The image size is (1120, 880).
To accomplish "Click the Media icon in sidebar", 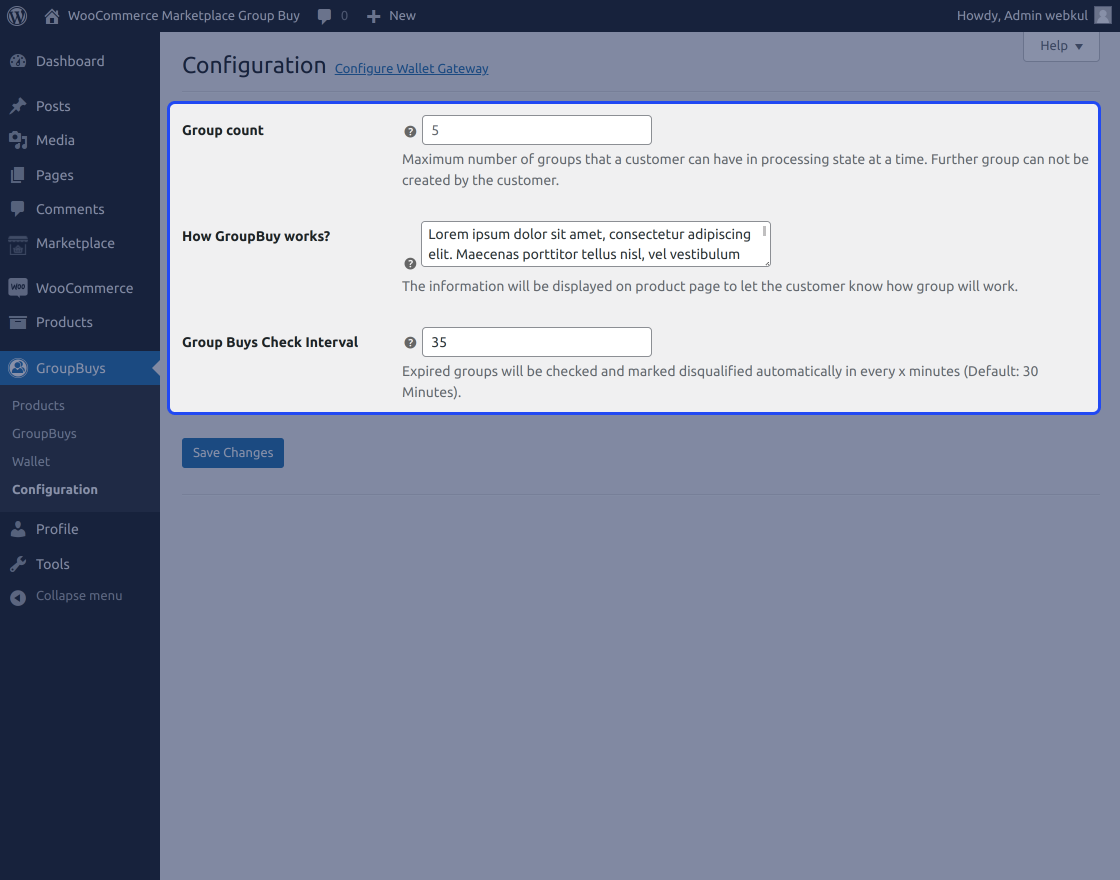I will pyautogui.click(x=18, y=141).
